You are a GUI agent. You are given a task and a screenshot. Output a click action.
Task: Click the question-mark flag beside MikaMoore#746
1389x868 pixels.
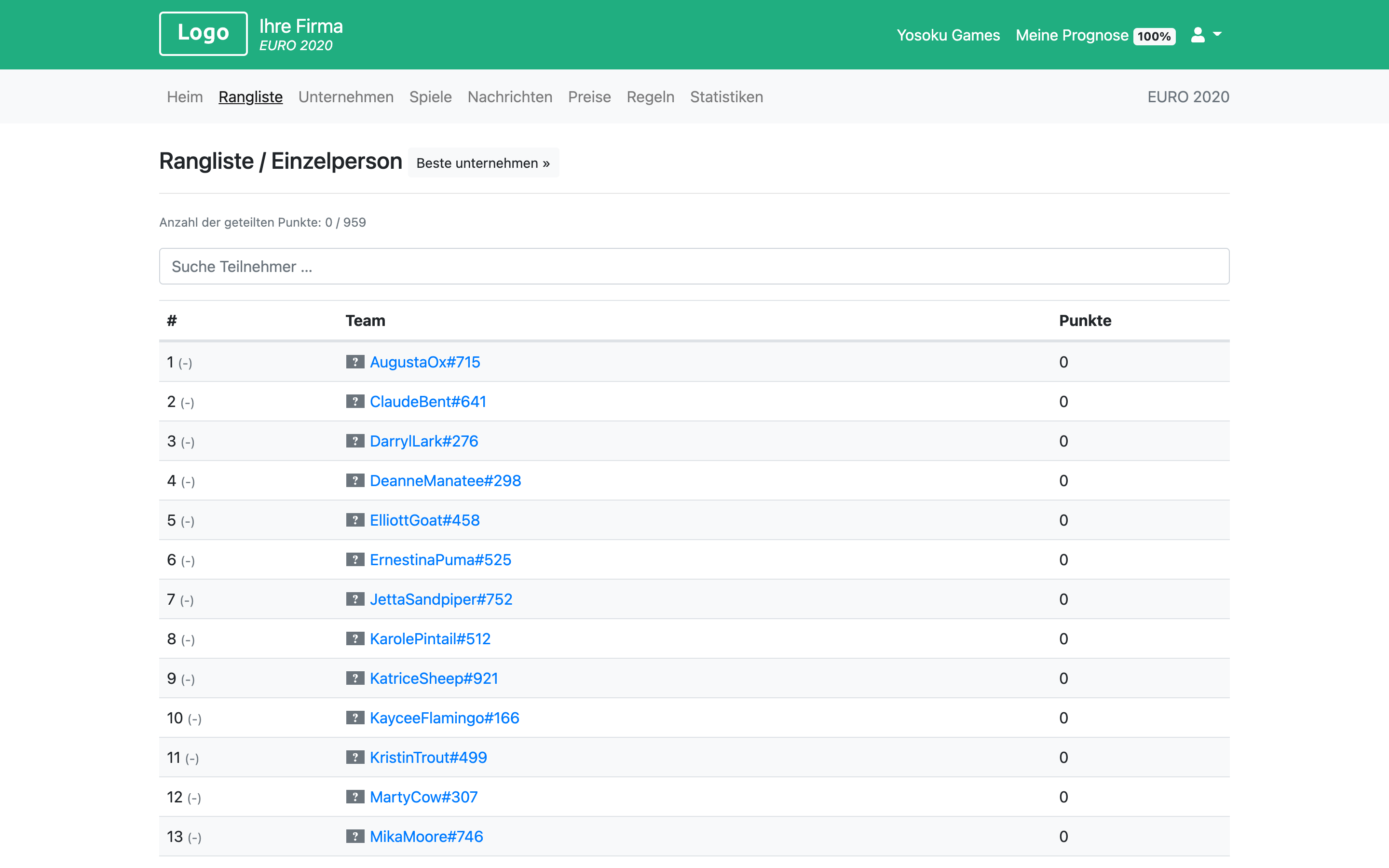355,837
